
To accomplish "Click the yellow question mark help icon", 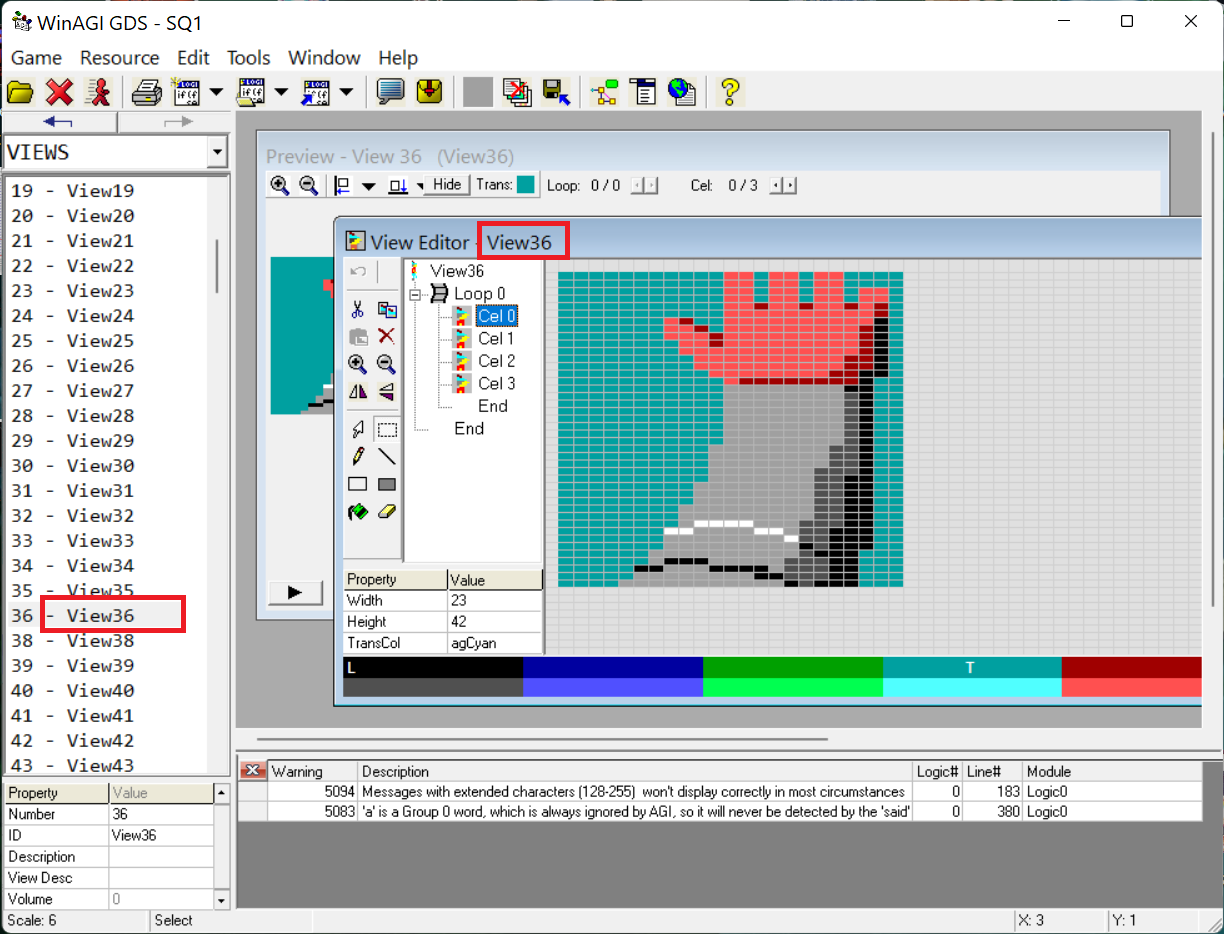I will (x=730, y=93).
